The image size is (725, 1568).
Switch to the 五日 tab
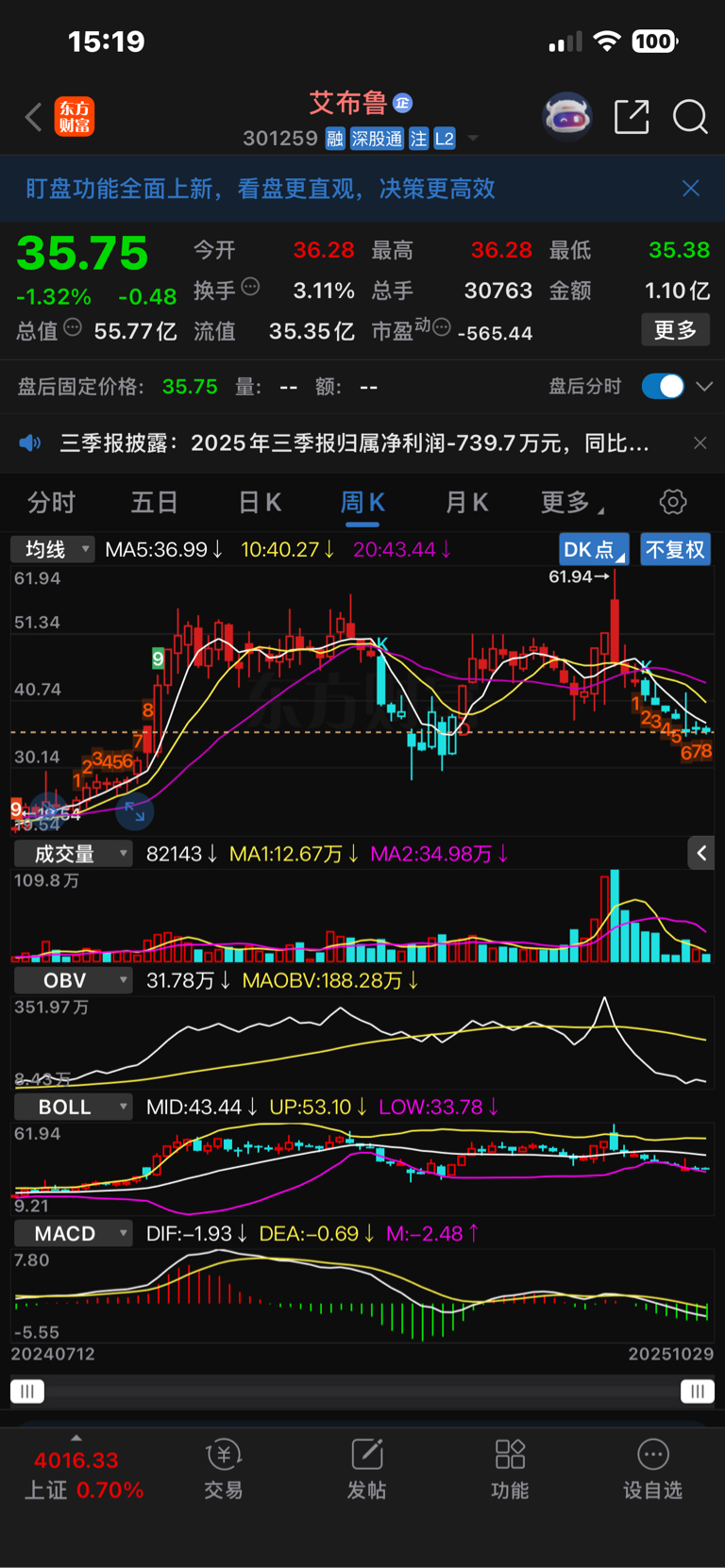point(154,502)
